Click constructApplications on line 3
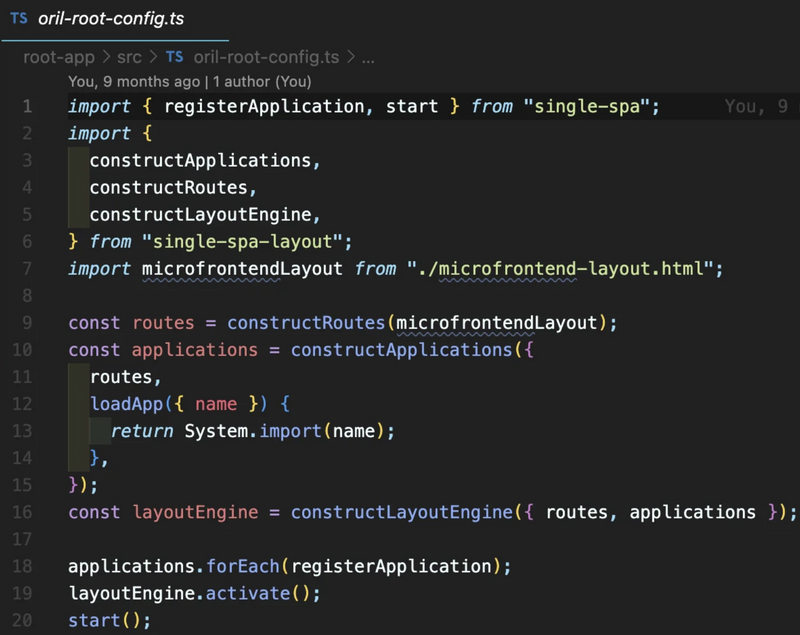This screenshot has height=635, width=800. point(201,161)
